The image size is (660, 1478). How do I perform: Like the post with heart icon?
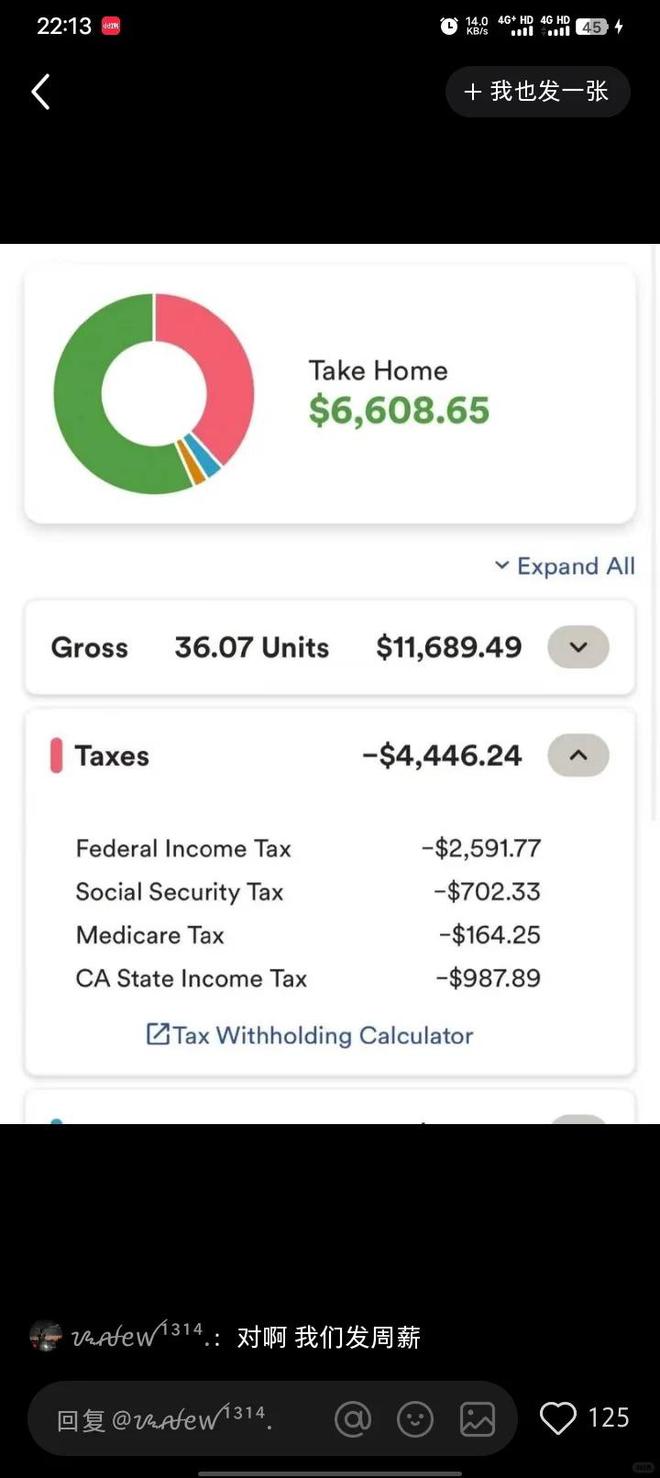click(558, 1418)
